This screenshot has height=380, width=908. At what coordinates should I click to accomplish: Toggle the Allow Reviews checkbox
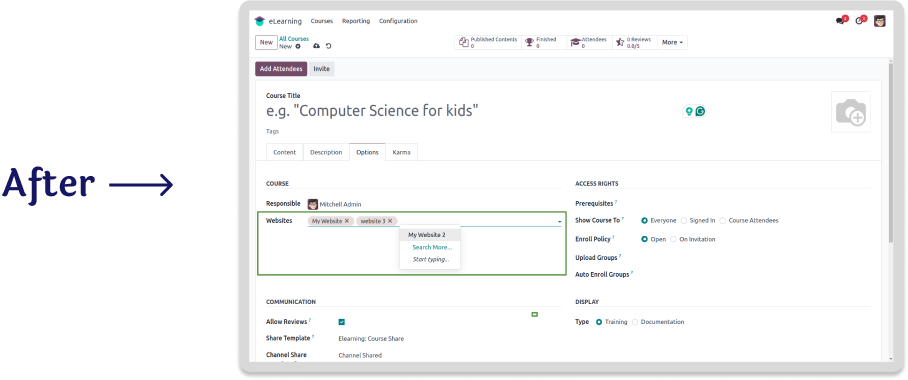click(x=342, y=322)
